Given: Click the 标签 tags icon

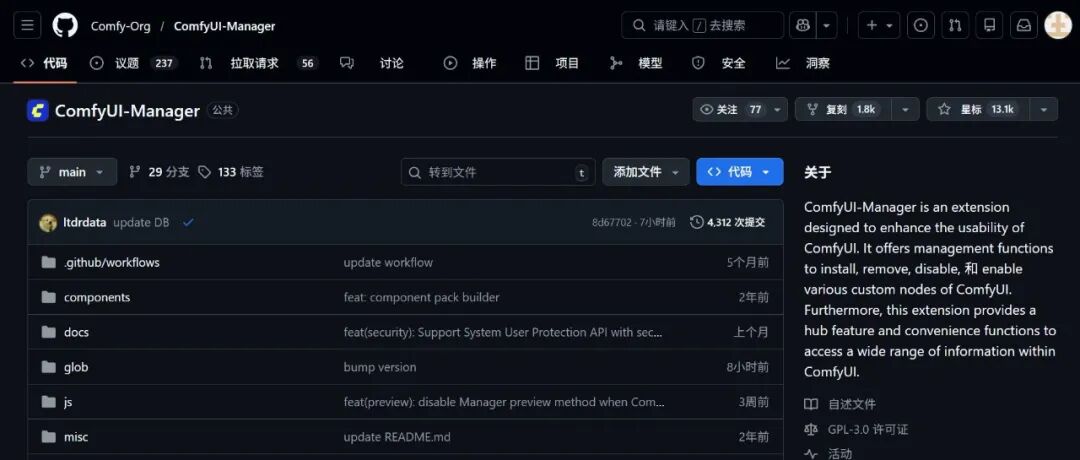Looking at the screenshot, I should click(x=205, y=172).
